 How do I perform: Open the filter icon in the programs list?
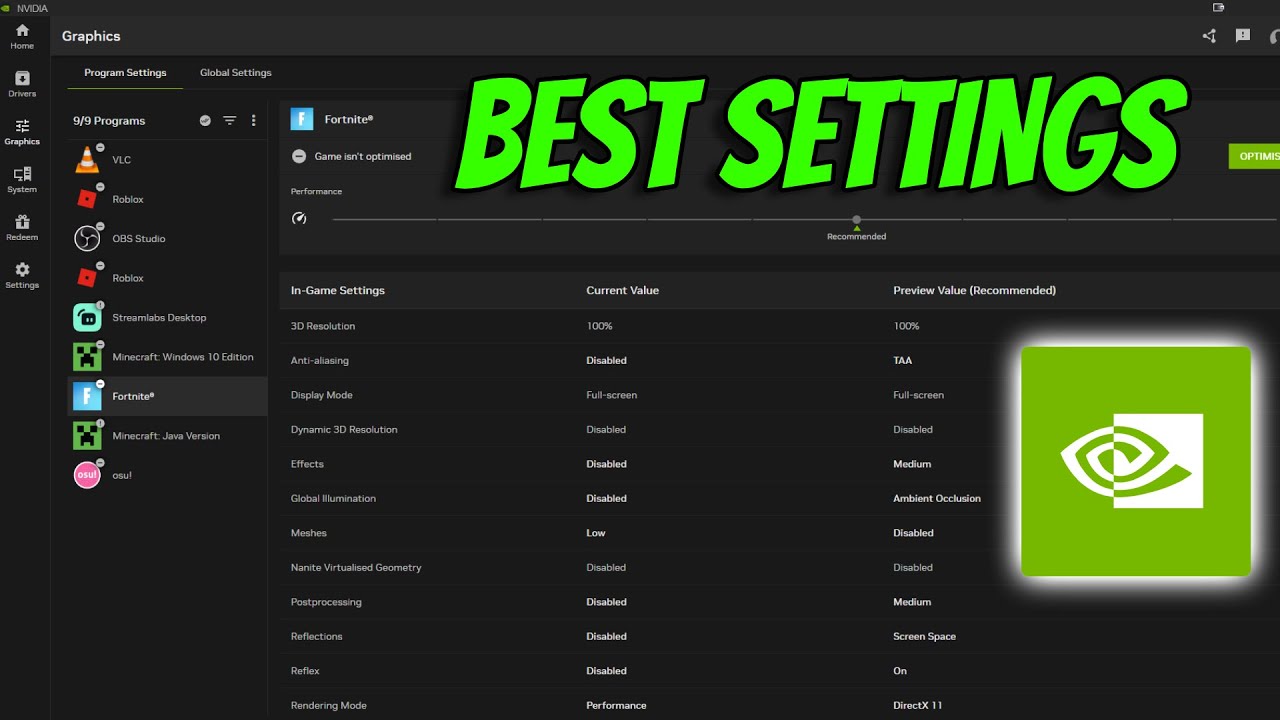point(229,120)
